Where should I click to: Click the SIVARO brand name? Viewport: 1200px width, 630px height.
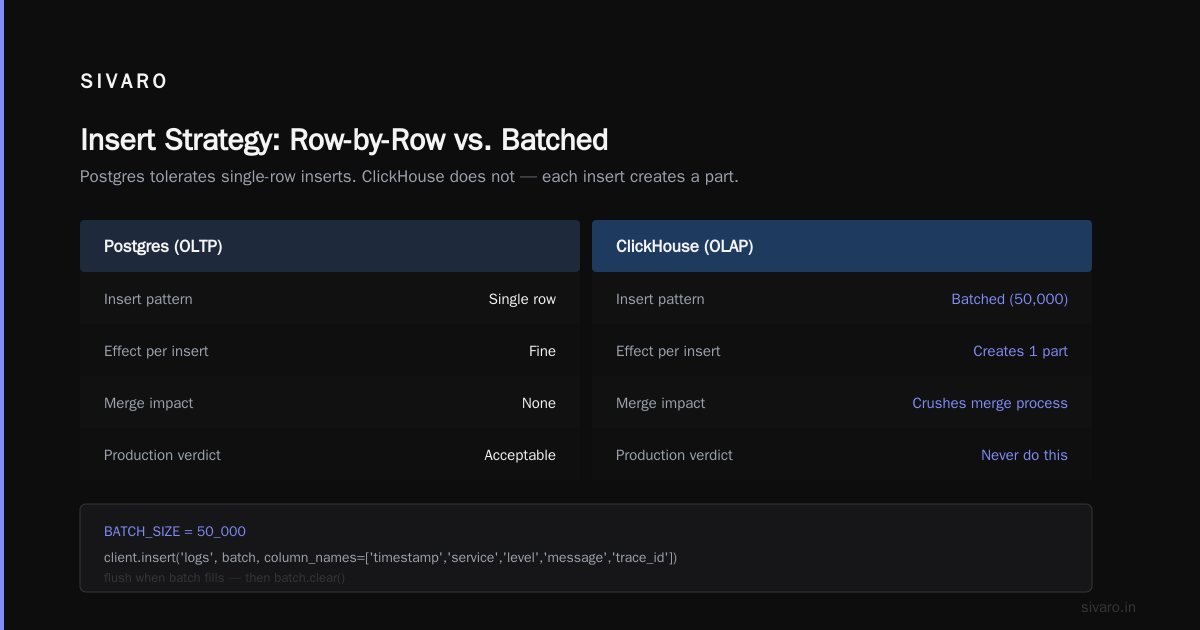(124, 82)
